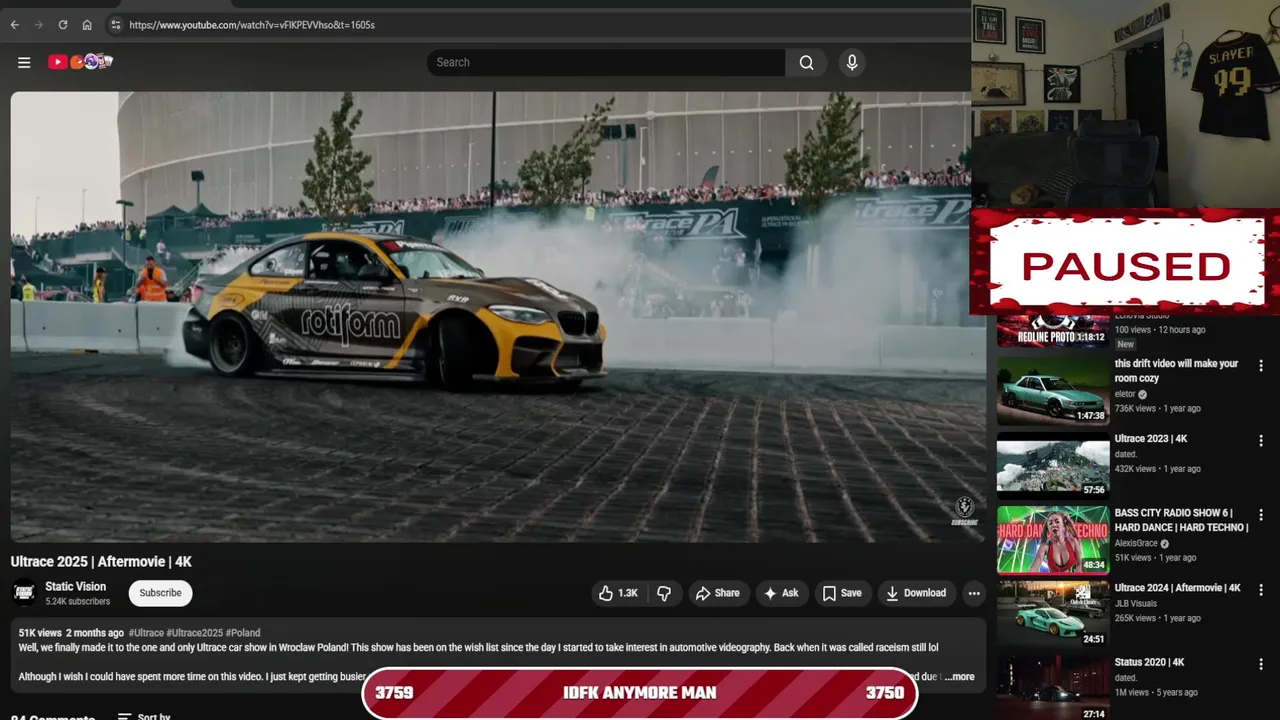Open Ultrace 2023 | 4K thumbnail
The height and width of the screenshot is (720, 1280).
pyautogui.click(x=1053, y=465)
